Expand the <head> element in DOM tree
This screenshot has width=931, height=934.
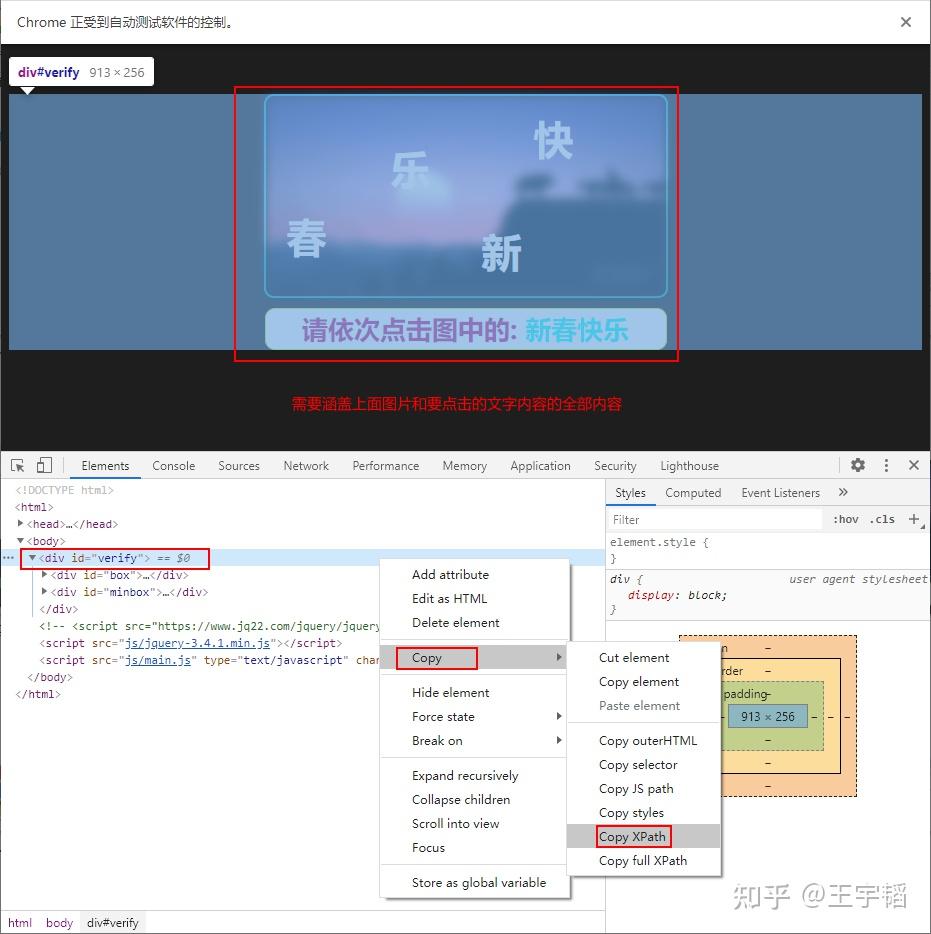[x=19, y=523]
